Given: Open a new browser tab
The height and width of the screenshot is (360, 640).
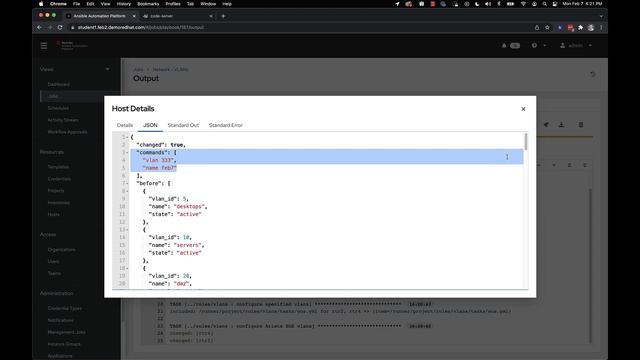Looking at the screenshot, I should click(223, 16).
